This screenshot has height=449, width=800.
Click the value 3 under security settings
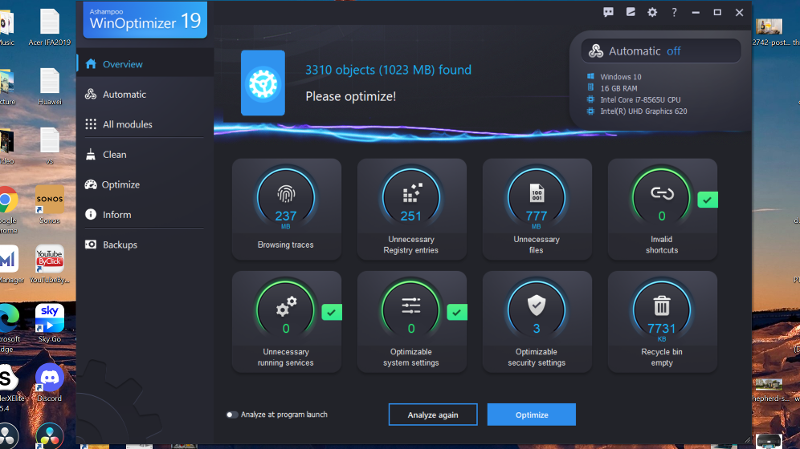point(536,329)
